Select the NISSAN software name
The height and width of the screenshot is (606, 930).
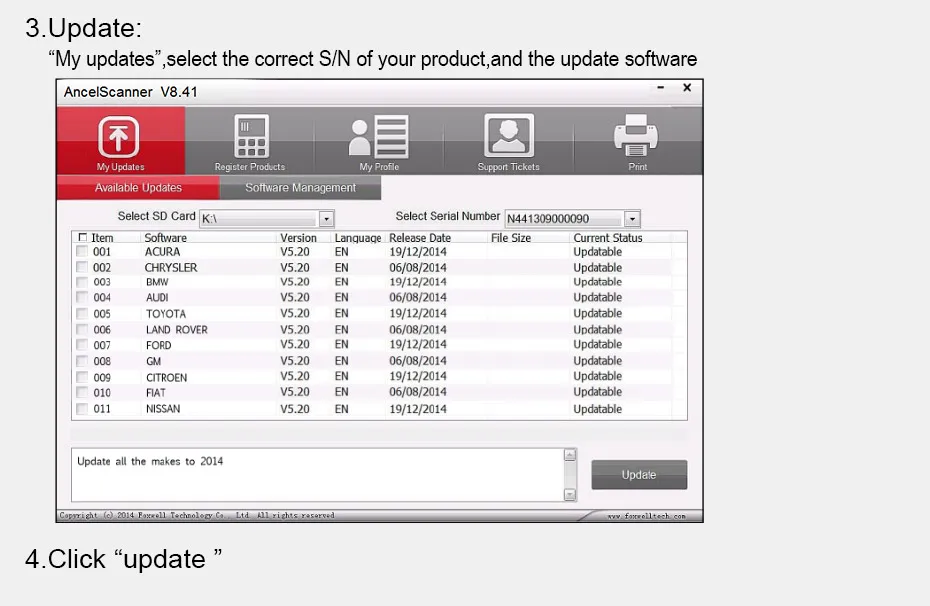(x=163, y=409)
